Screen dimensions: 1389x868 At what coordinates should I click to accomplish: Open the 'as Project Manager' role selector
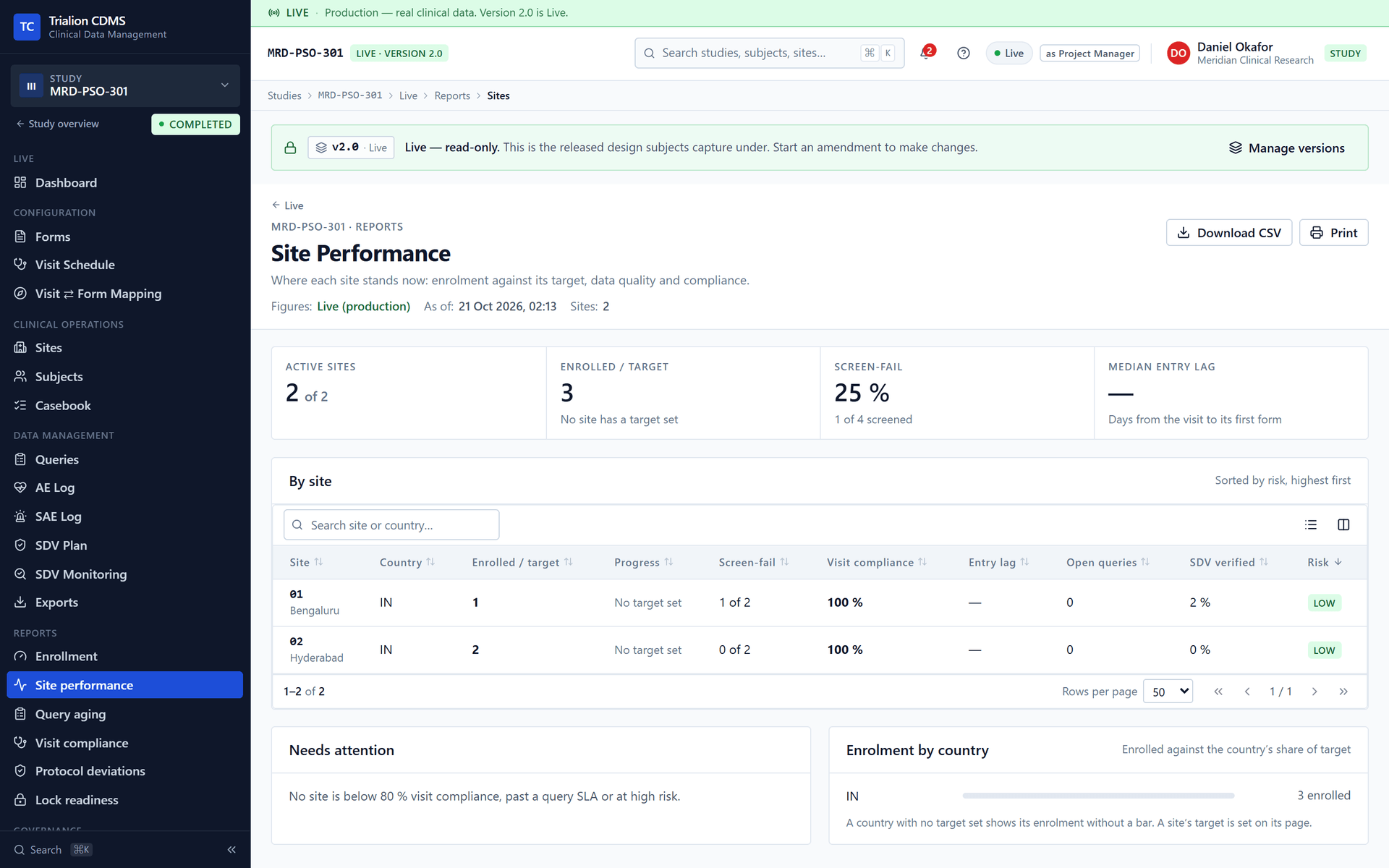(x=1089, y=54)
